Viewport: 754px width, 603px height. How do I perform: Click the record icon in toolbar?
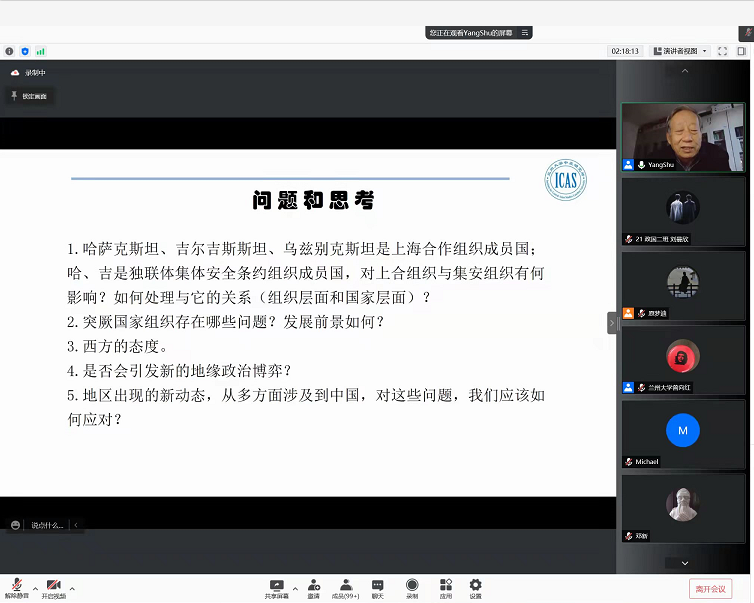click(412, 585)
